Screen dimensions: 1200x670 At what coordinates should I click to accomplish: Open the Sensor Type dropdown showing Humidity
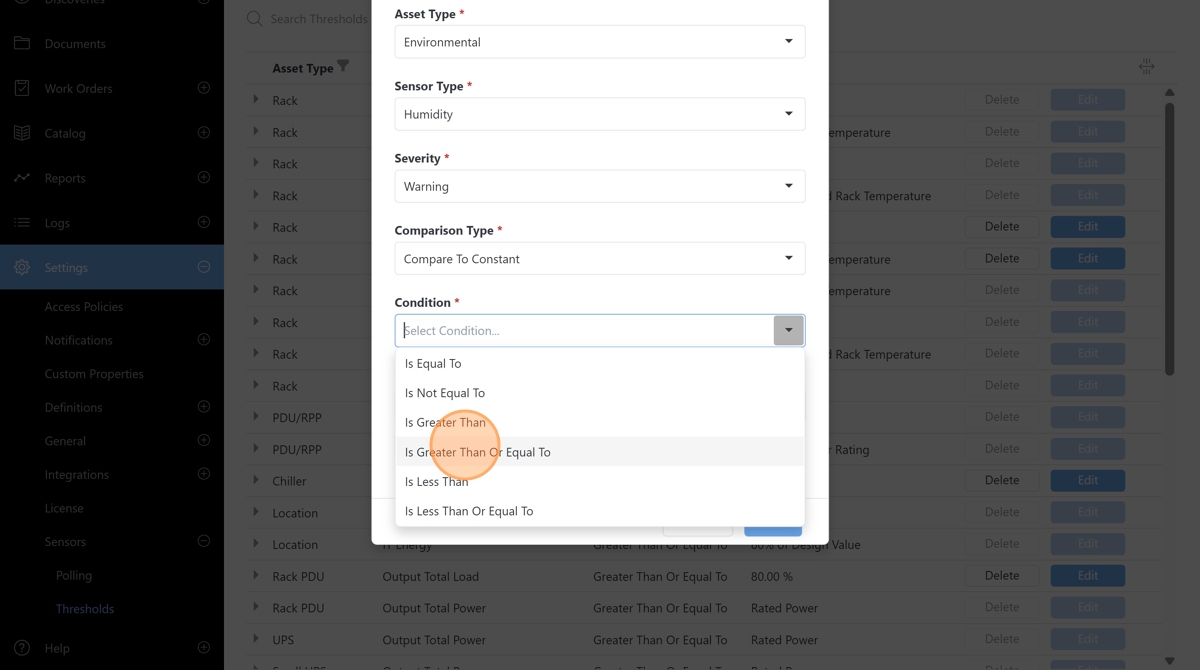(599, 114)
